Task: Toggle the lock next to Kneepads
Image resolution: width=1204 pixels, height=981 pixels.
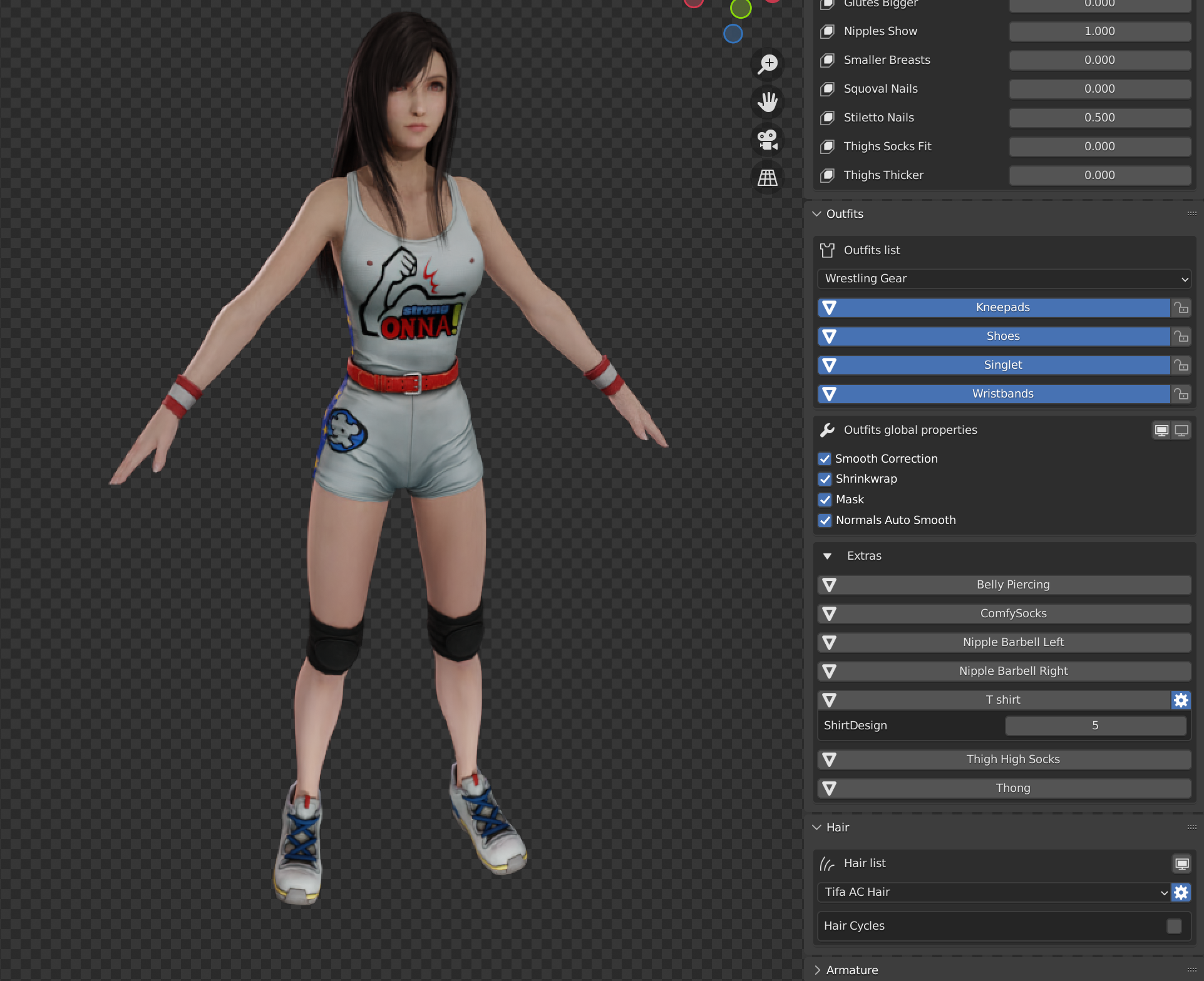Action: pos(1181,307)
